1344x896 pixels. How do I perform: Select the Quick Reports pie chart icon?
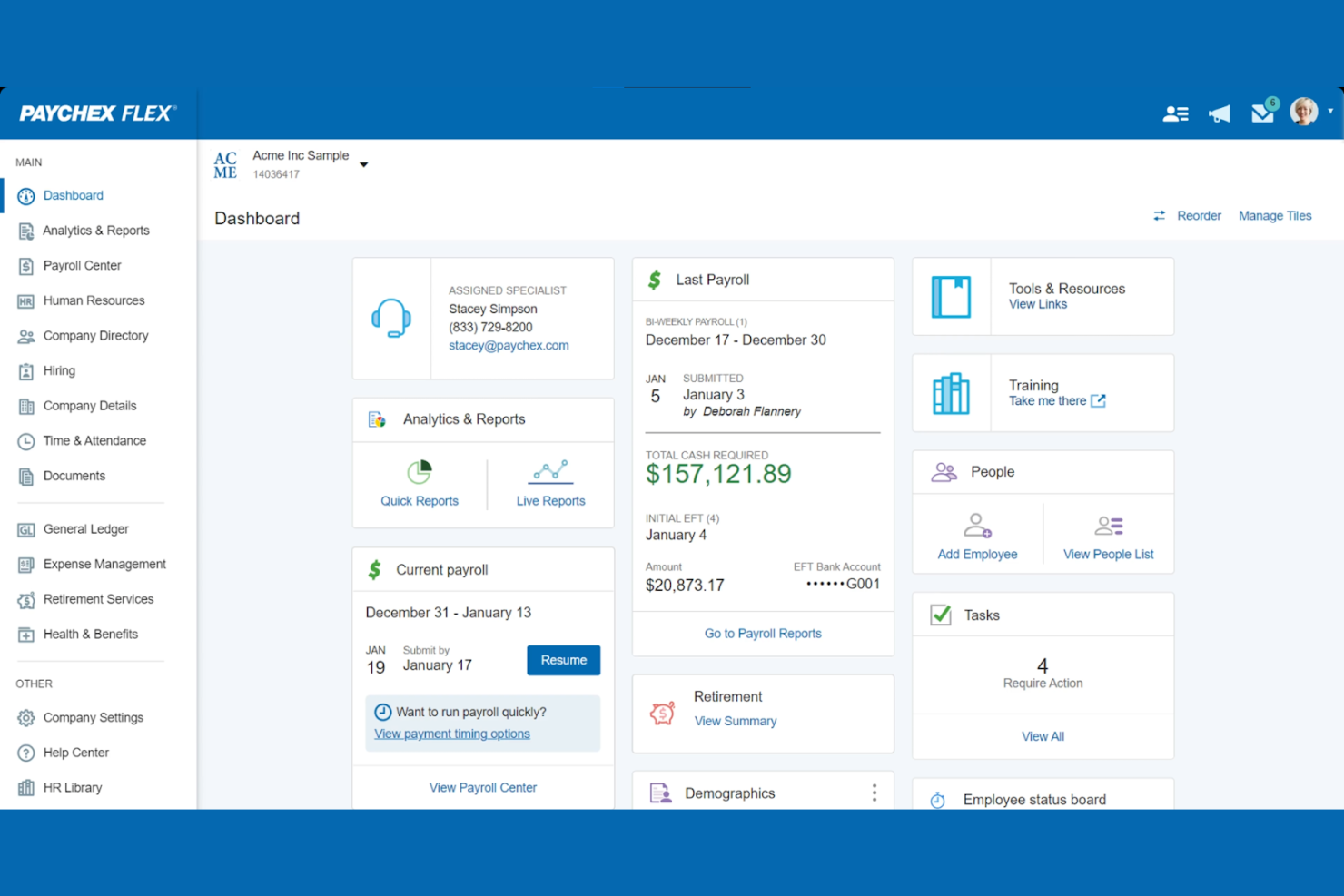pos(419,471)
